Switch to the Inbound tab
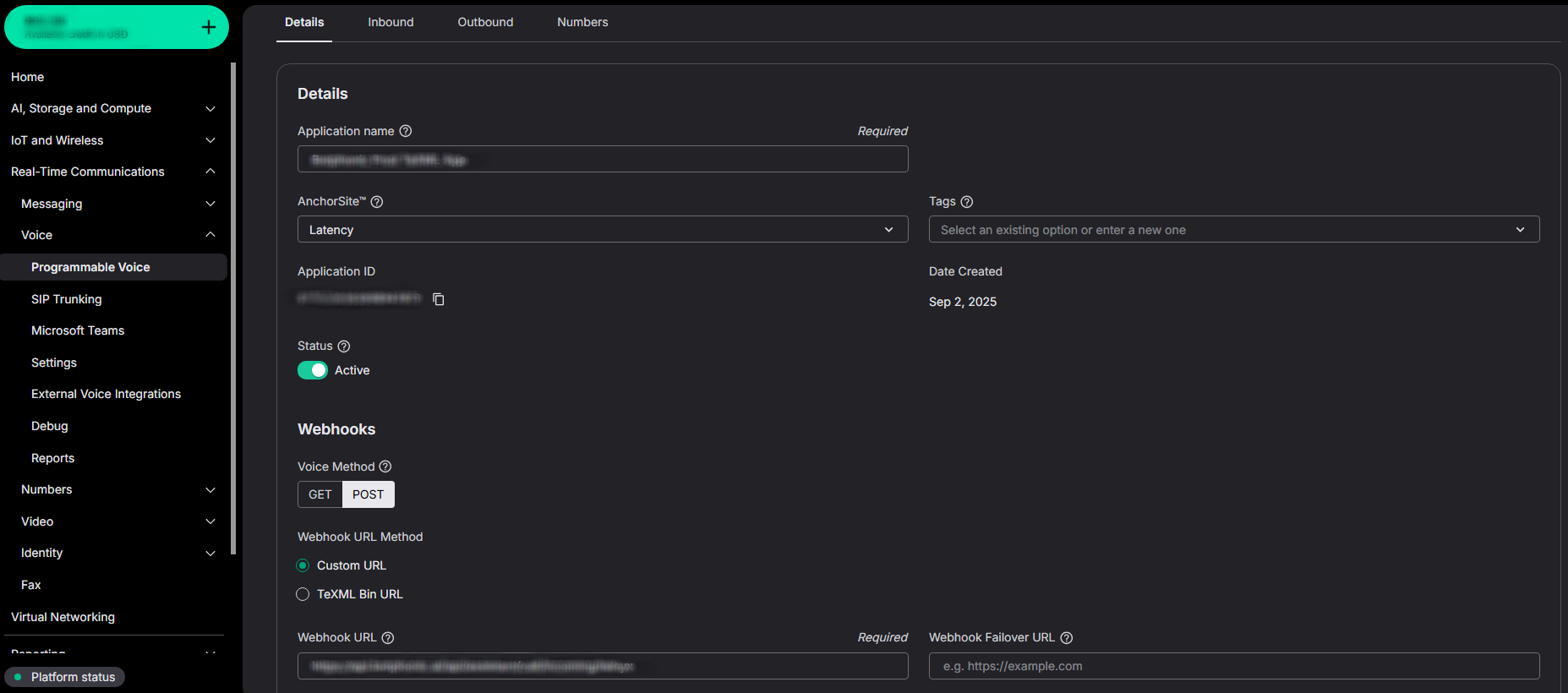Viewport: 1568px width, 693px height. [x=391, y=22]
